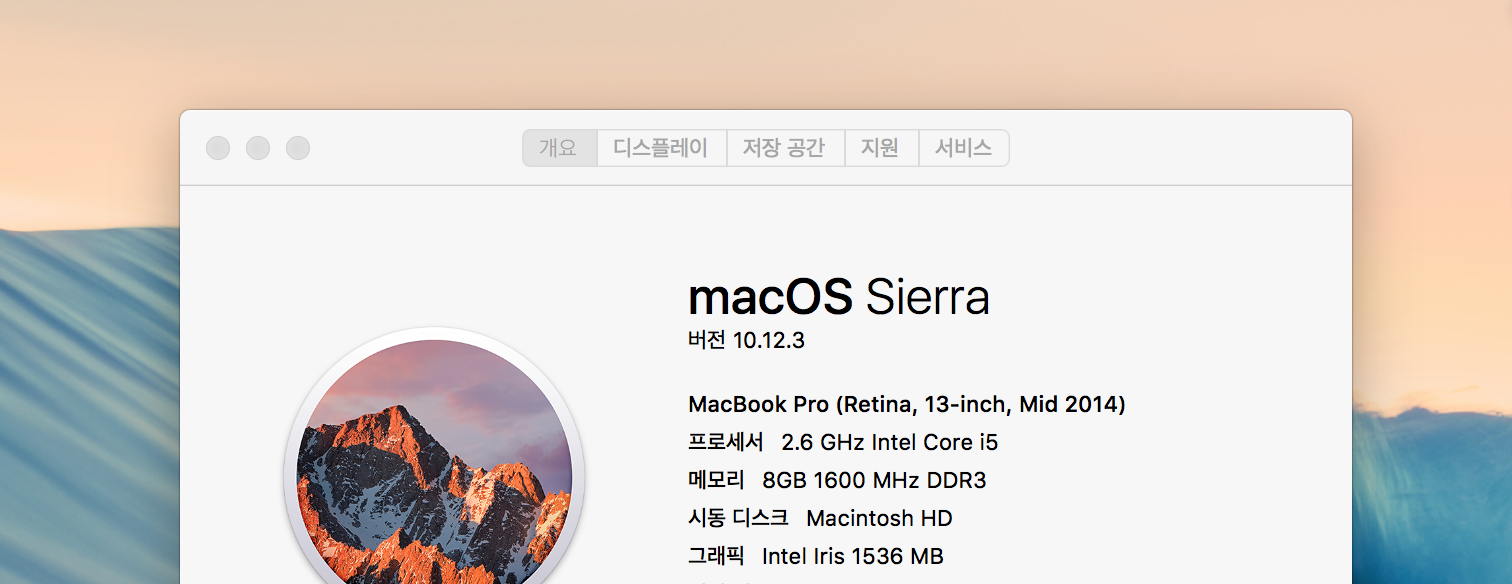This screenshot has width=1512, height=584.
Task: Click the 프로세서 label
Action: pyautogui.click(x=726, y=442)
